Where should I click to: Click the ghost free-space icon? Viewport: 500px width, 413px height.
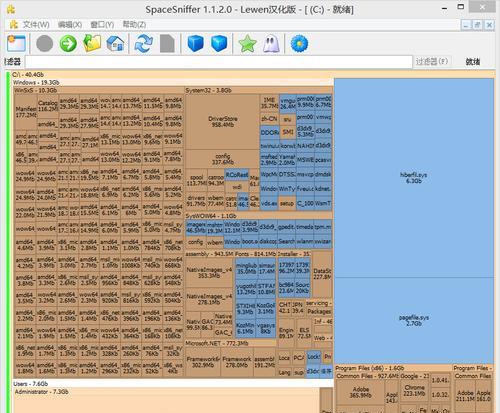coord(271,44)
